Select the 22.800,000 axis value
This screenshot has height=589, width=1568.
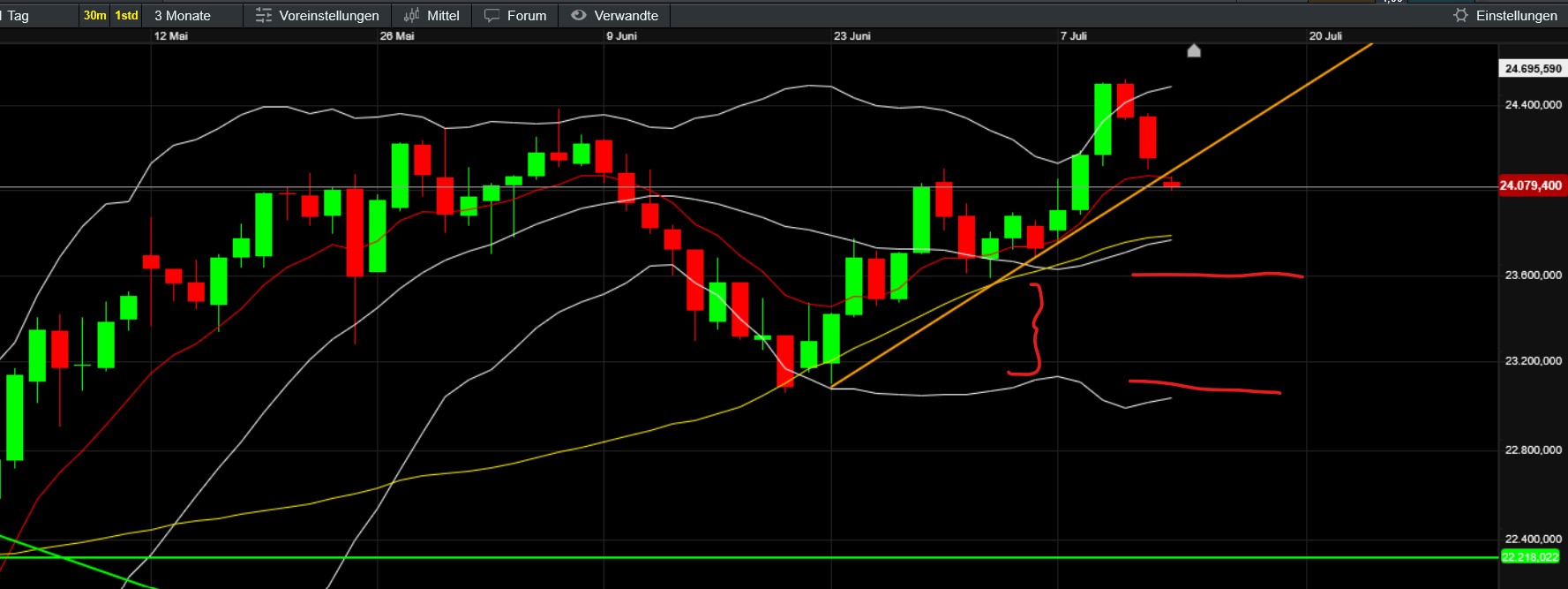point(1533,450)
